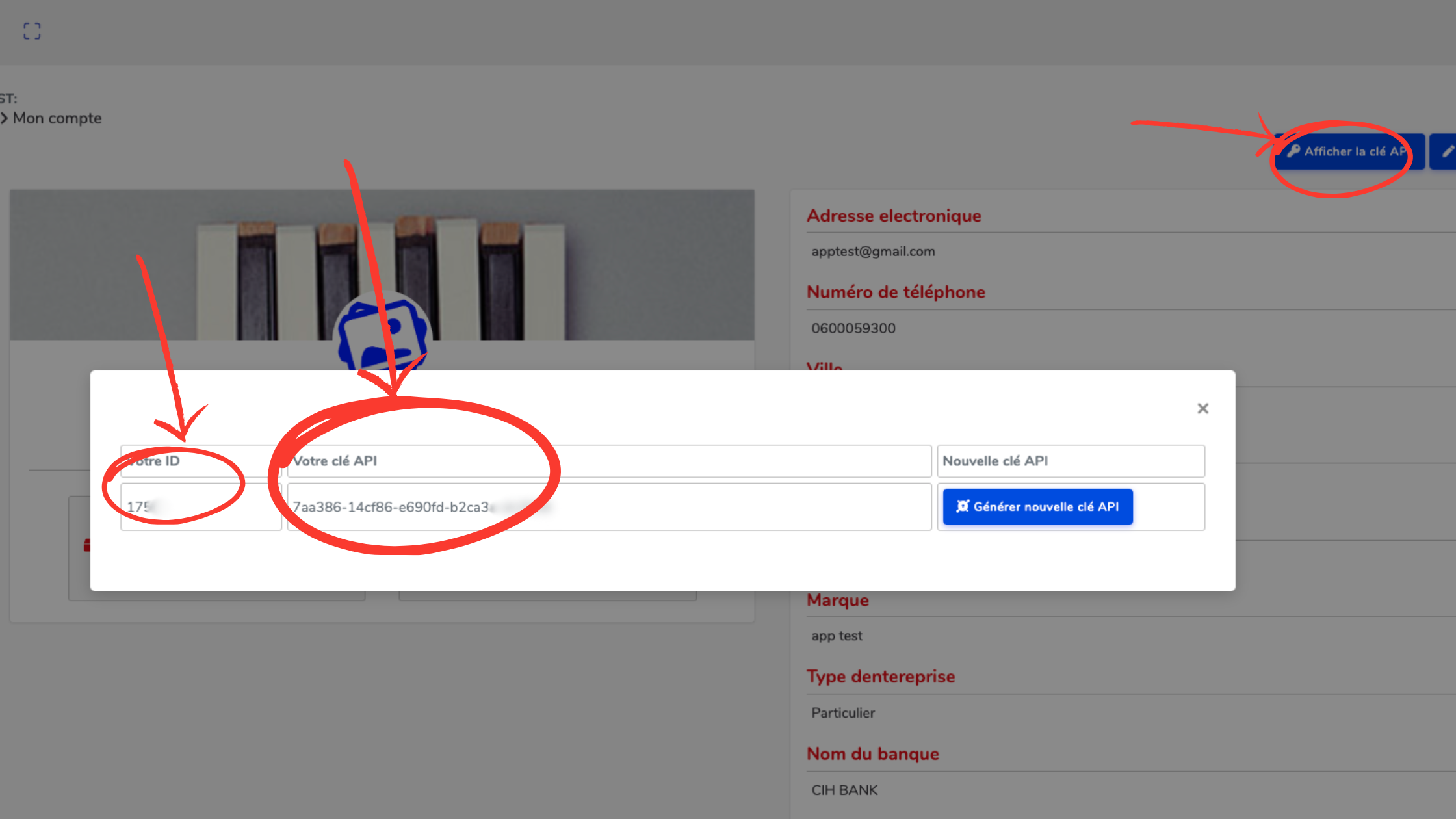
Task: Click the fullscreen toggle icon top left
Action: pyautogui.click(x=31, y=31)
